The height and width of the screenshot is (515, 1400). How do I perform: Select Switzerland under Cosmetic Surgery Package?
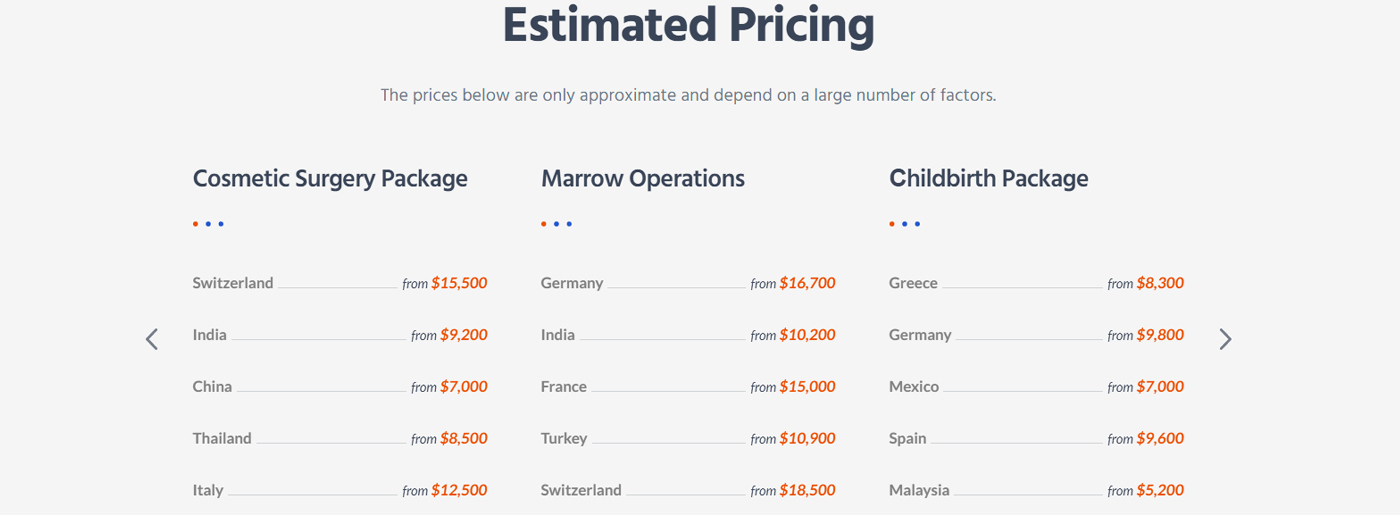point(233,283)
